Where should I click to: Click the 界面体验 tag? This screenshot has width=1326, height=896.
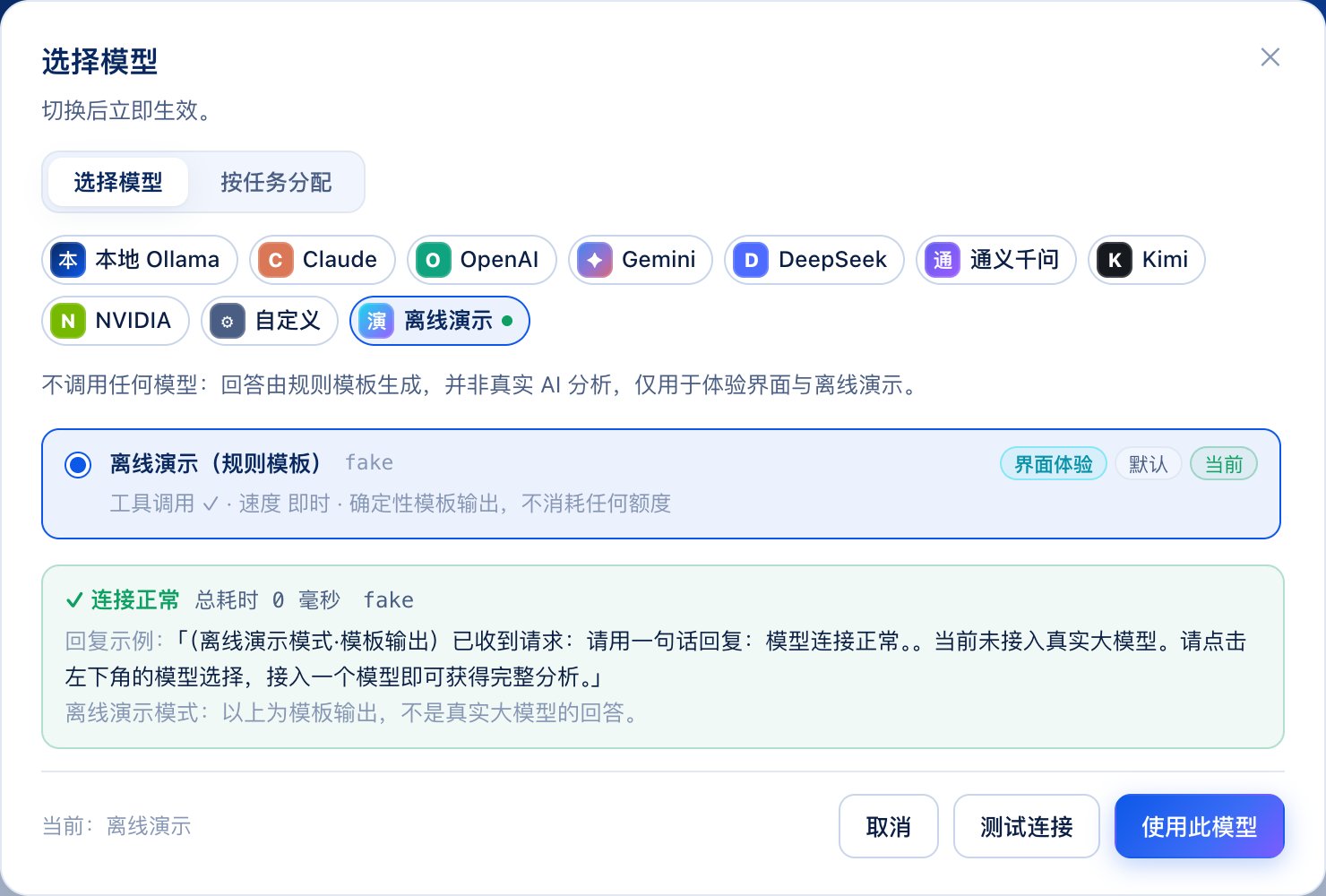pyautogui.click(x=1054, y=463)
